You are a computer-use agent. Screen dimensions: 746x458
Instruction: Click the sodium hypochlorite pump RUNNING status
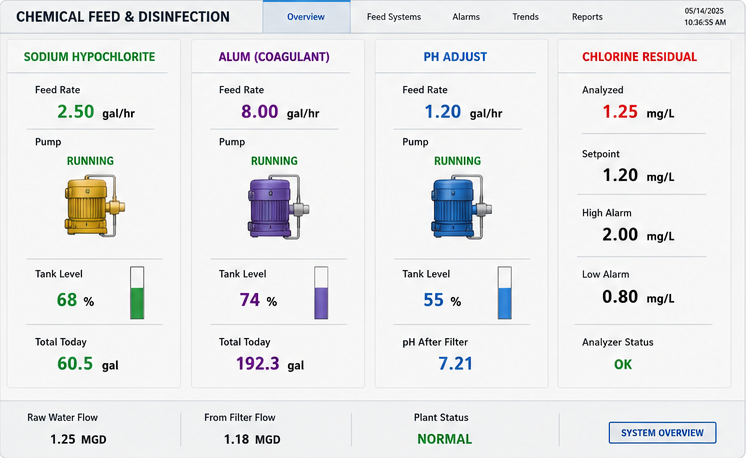tap(90, 161)
